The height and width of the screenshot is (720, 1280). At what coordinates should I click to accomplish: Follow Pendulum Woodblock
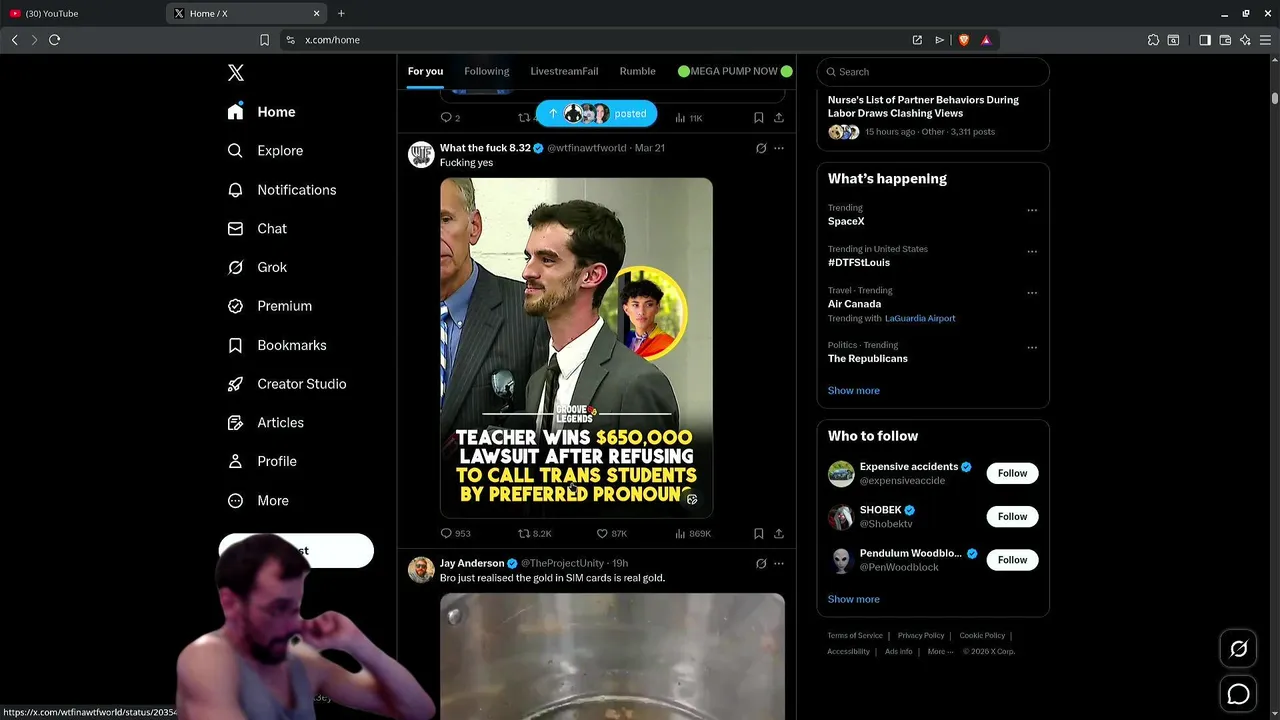click(x=1012, y=560)
